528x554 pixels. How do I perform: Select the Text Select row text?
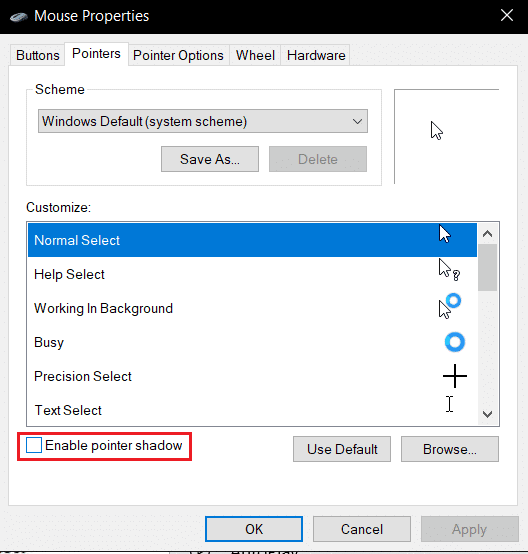coord(68,410)
